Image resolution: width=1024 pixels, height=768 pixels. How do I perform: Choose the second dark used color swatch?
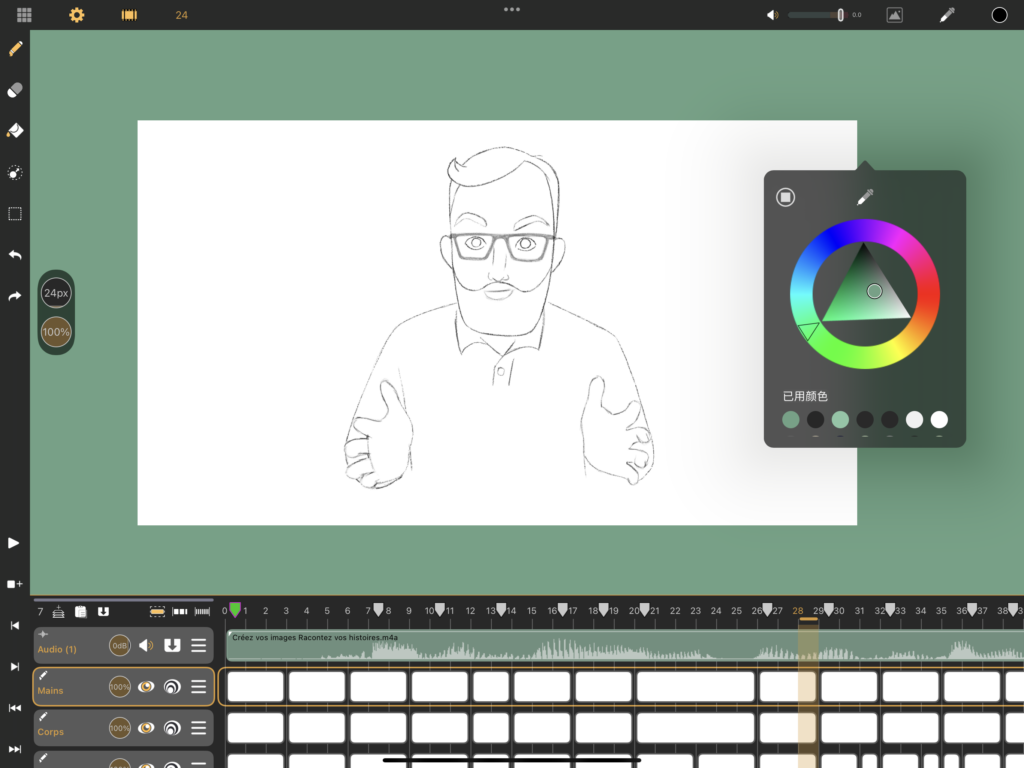pos(865,419)
